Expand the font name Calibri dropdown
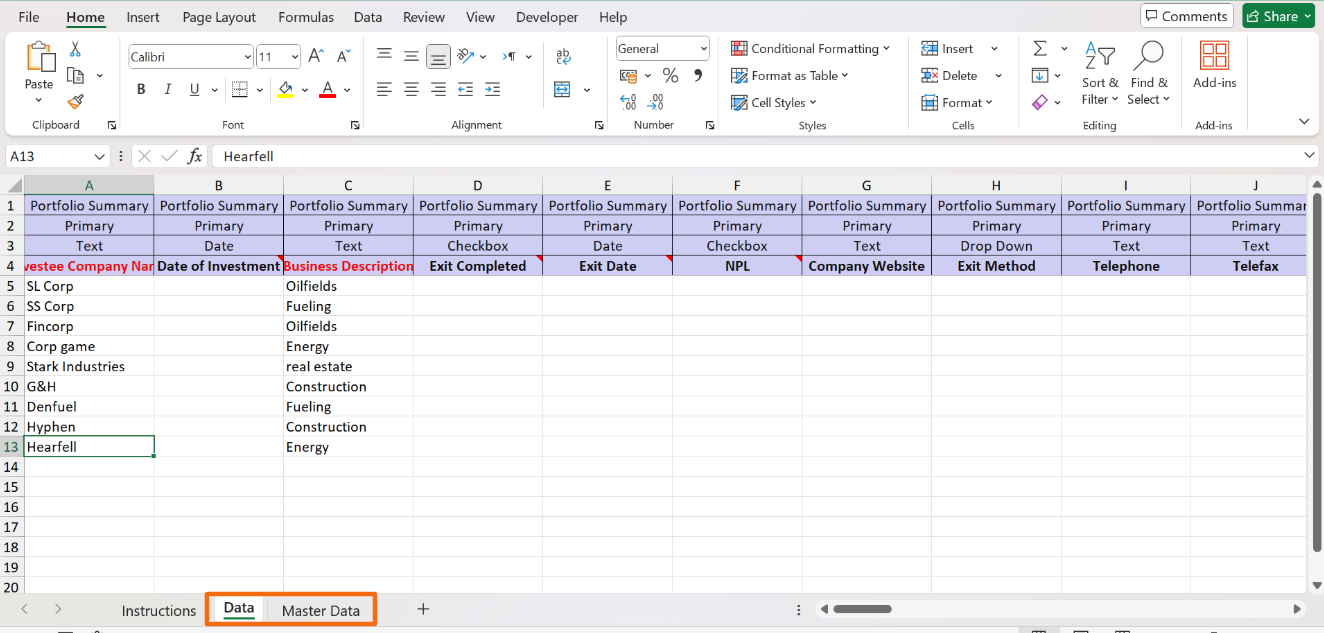 [x=248, y=57]
